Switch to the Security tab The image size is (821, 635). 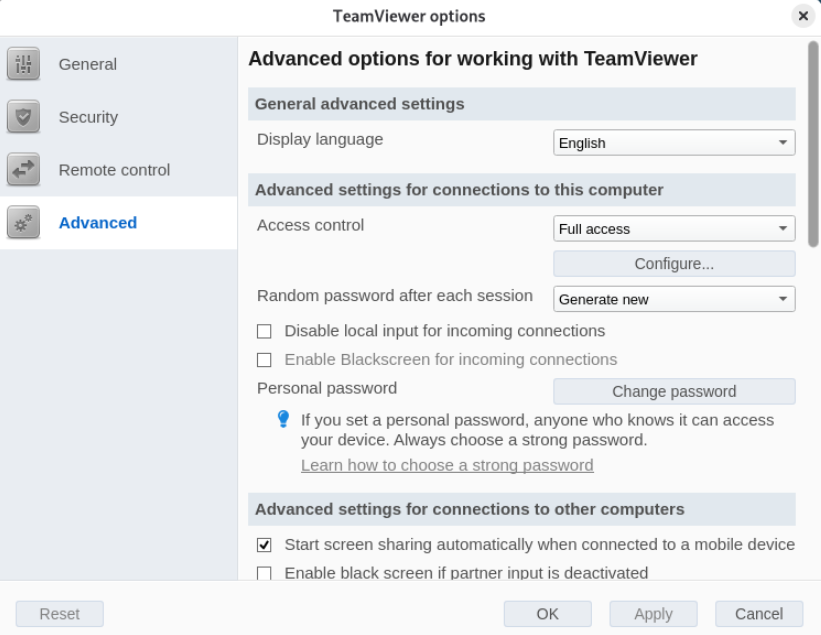pos(88,117)
